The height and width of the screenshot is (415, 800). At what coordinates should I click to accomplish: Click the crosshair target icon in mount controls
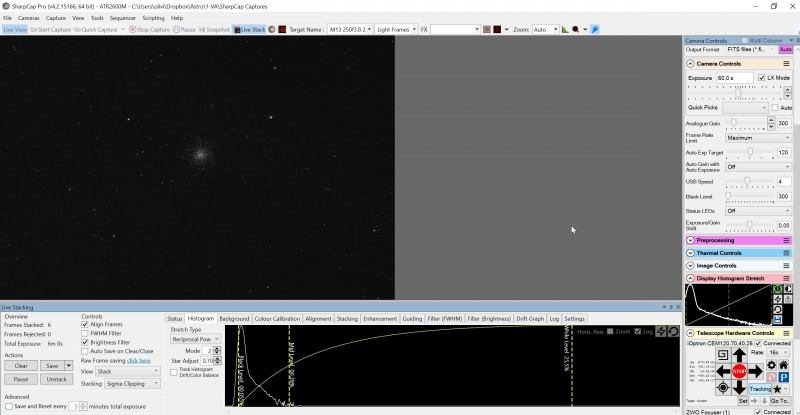tap(723, 387)
